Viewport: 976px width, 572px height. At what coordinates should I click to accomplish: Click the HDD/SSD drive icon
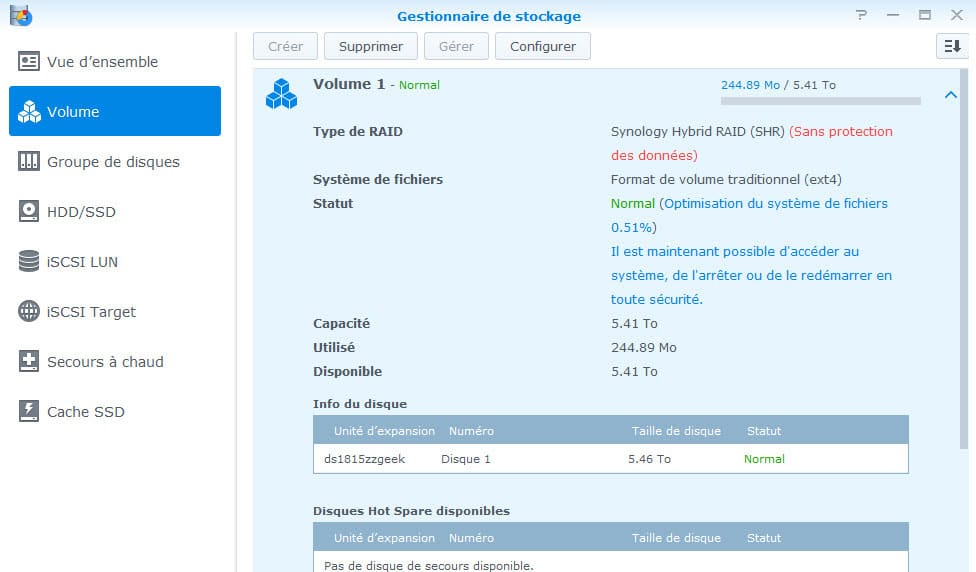pos(29,212)
